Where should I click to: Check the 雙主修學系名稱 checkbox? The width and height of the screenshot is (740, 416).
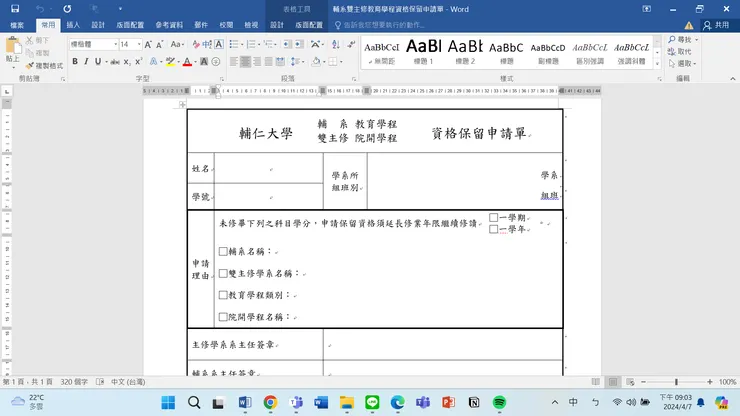[x=223, y=273]
